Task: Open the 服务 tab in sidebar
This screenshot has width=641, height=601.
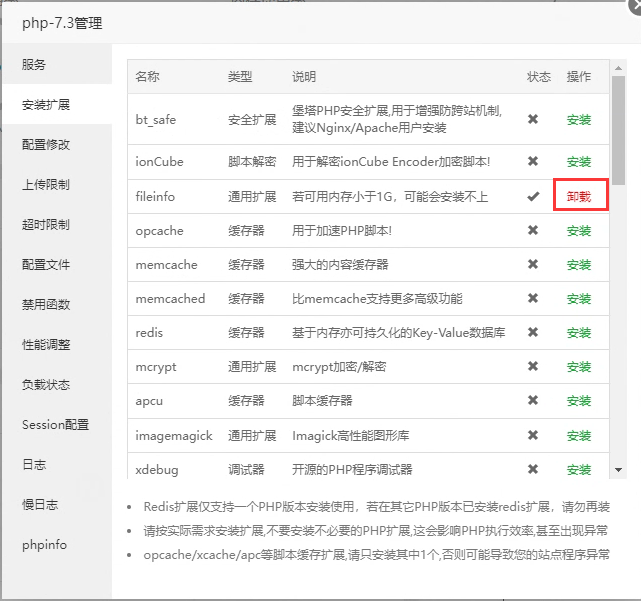Action: point(34,64)
